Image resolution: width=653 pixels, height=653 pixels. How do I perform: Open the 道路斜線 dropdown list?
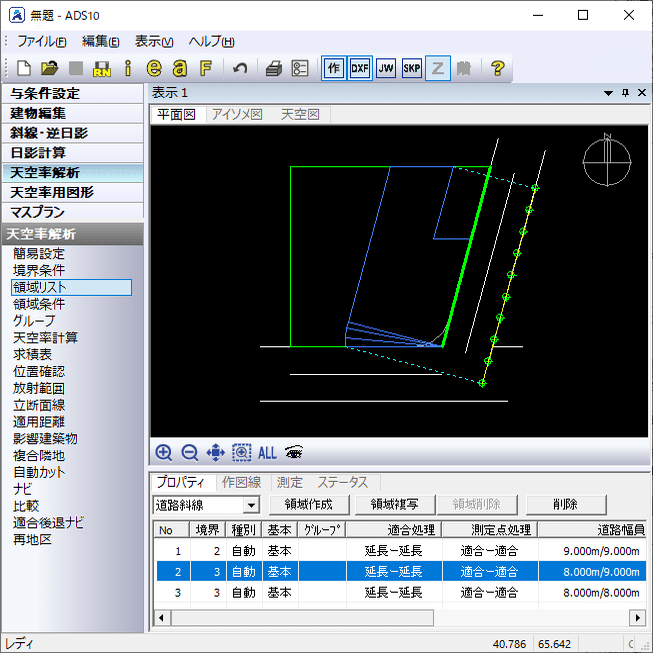coord(252,505)
